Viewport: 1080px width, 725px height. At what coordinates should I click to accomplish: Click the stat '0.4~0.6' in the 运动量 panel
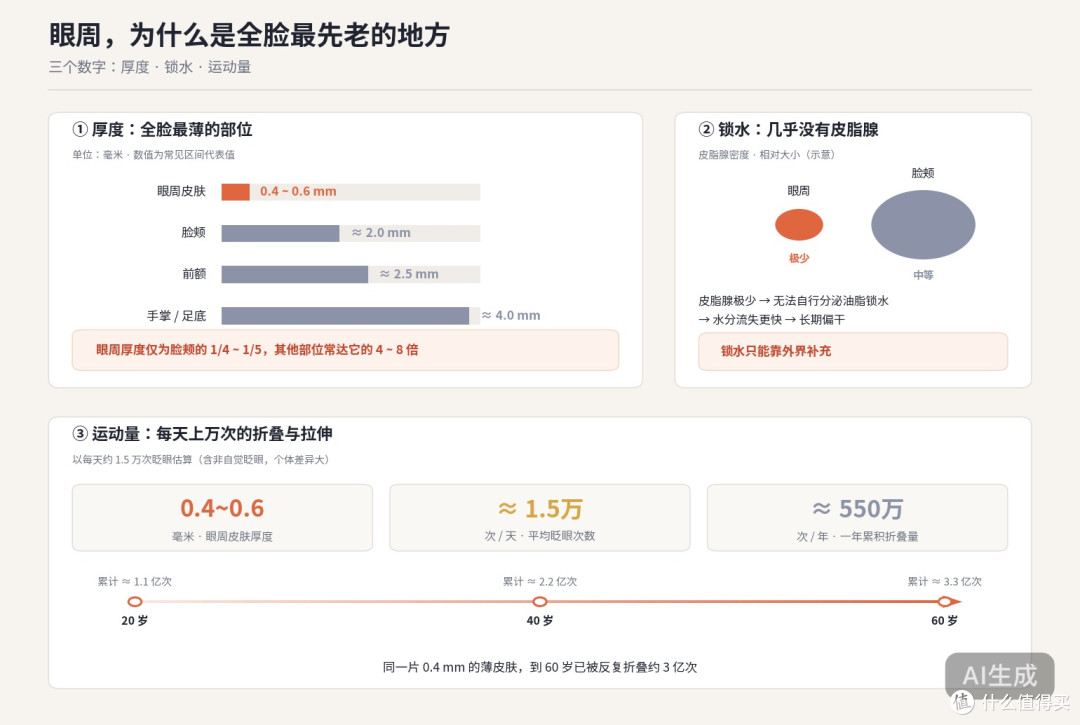(x=222, y=508)
